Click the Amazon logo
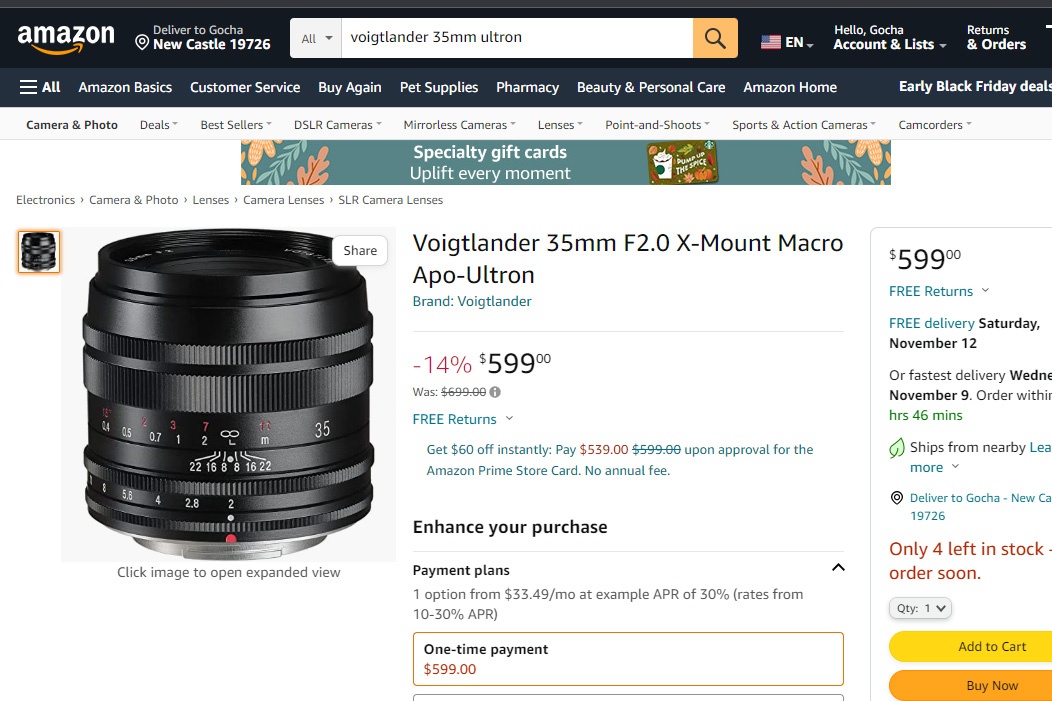The image size is (1052, 701). click(x=66, y=38)
